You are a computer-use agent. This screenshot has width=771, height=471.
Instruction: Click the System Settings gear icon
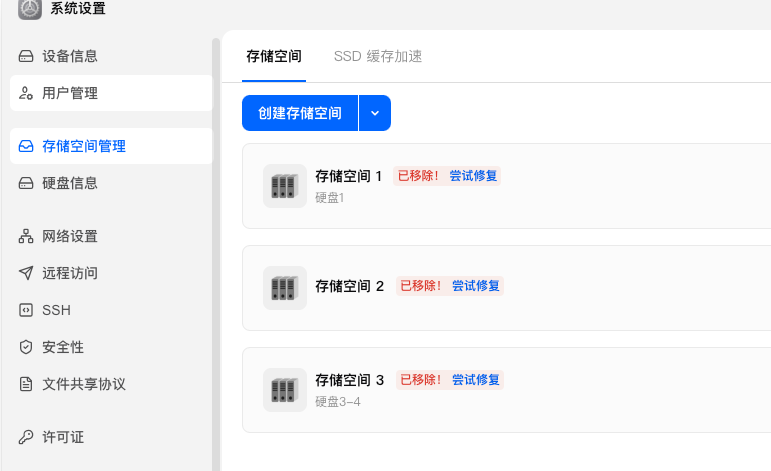click(x=30, y=9)
